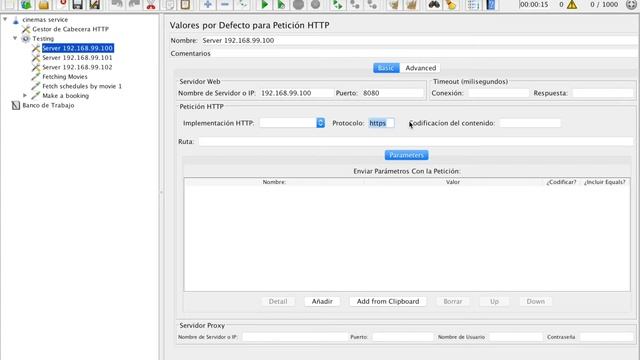Select the Testing thread group
Viewport: 640px width, 360px height.
pos(43,38)
